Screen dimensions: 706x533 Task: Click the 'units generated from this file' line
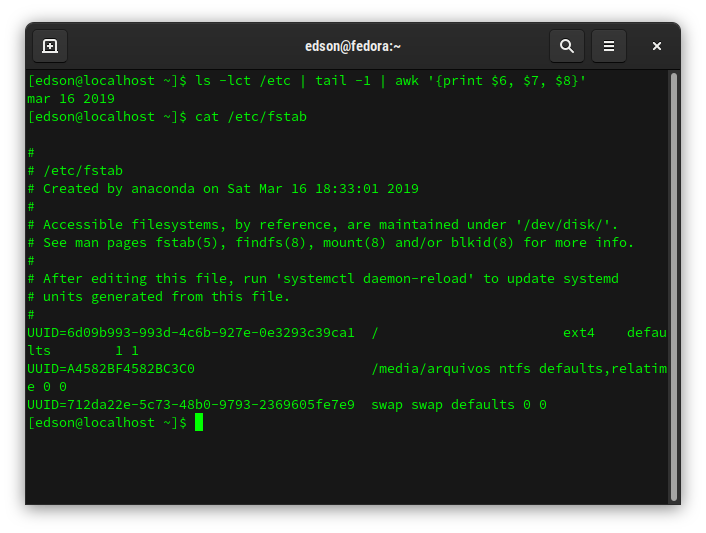coord(159,297)
